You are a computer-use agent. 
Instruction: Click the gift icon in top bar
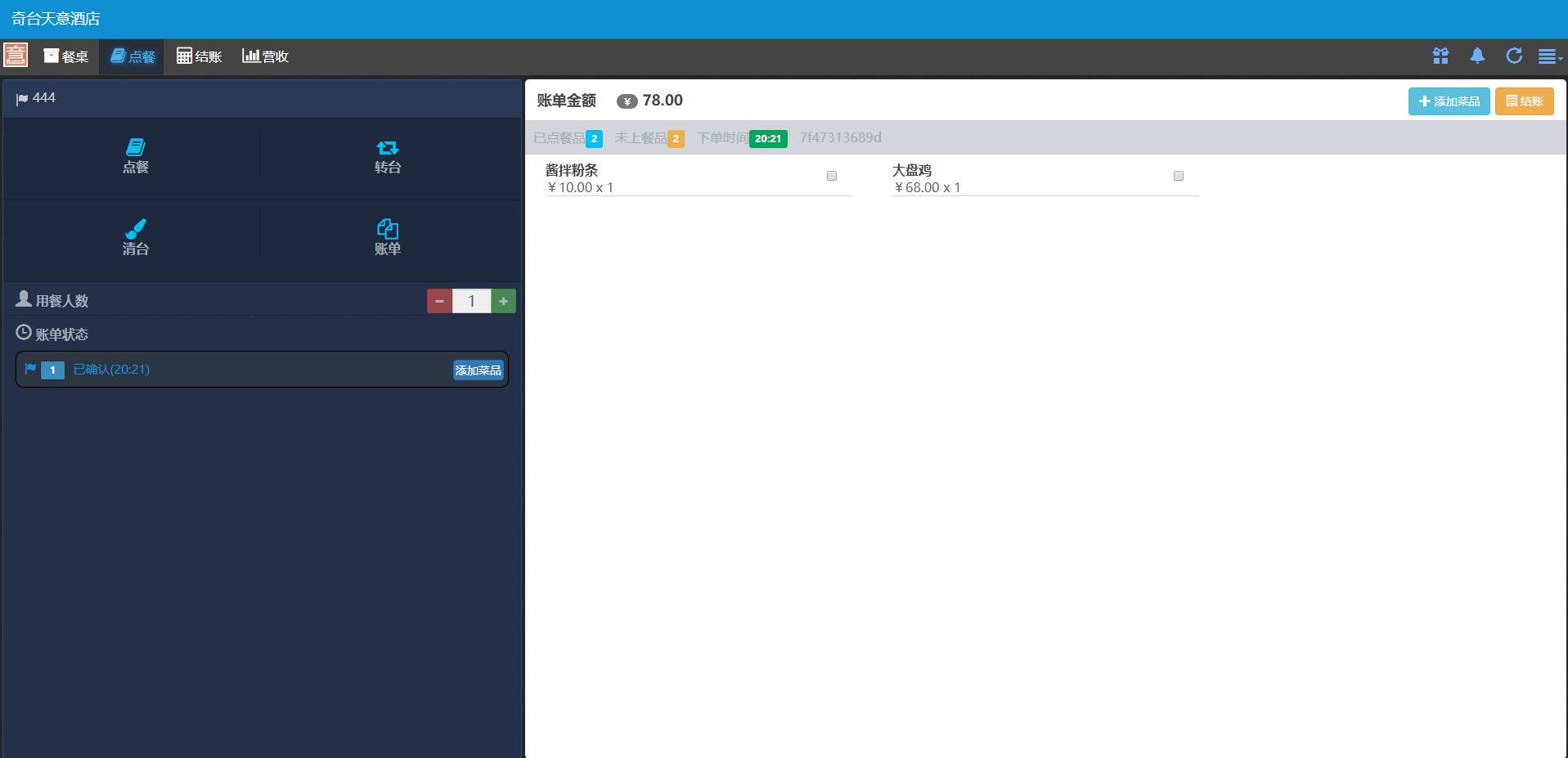(x=1440, y=56)
